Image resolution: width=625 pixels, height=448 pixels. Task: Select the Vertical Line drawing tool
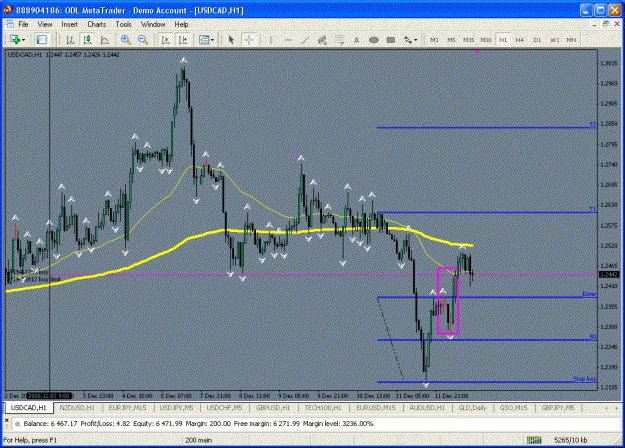(x=271, y=40)
